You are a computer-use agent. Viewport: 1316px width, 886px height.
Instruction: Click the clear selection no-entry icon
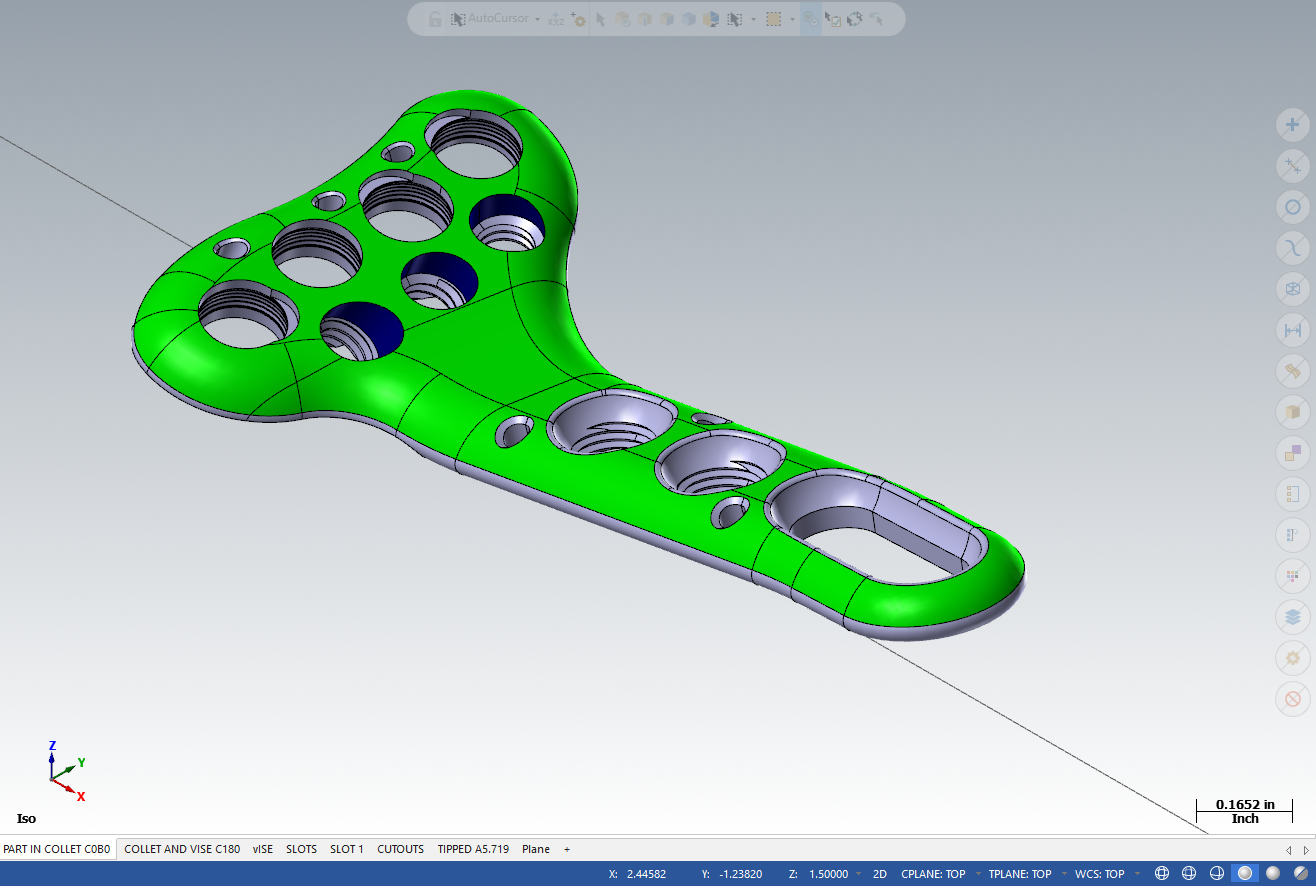1292,699
